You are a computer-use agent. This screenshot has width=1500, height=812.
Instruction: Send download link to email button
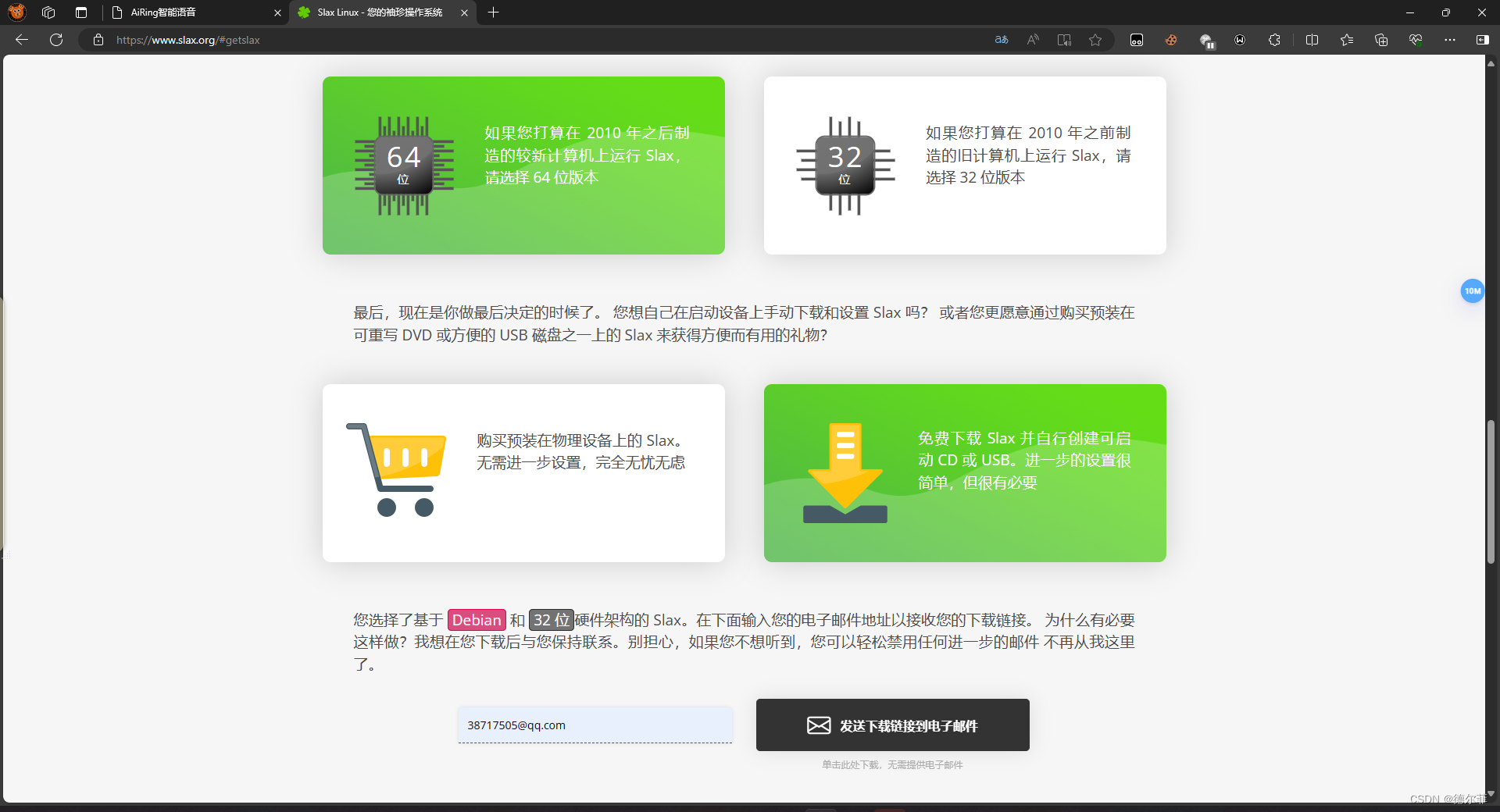click(893, 725)
